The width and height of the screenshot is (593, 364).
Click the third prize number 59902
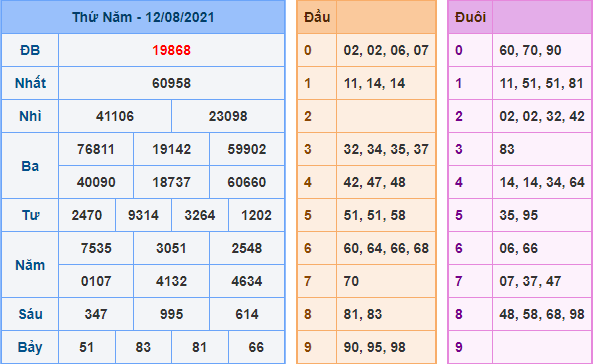pos(247,149)
